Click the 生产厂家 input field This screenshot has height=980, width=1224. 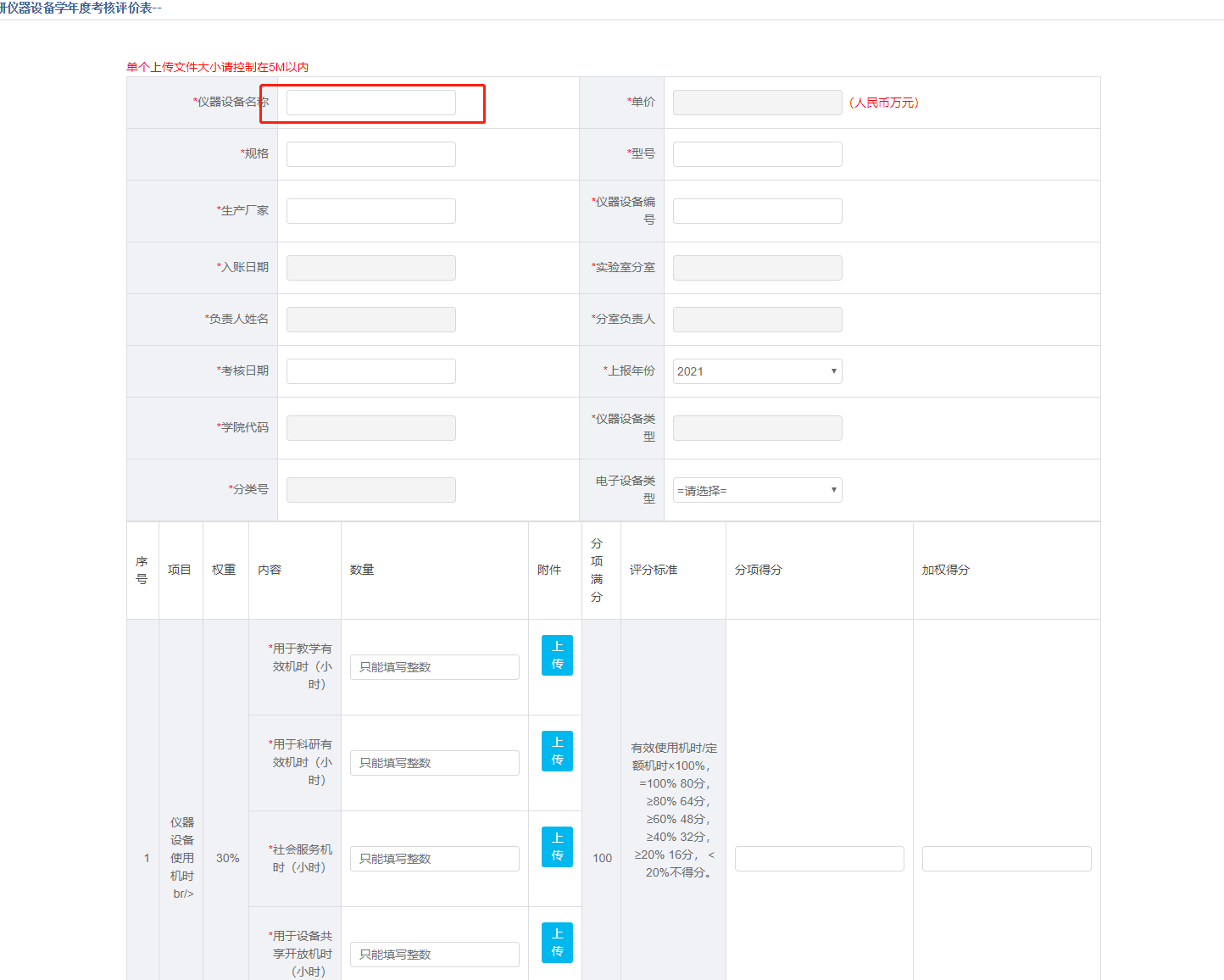[x=370, y=211]
